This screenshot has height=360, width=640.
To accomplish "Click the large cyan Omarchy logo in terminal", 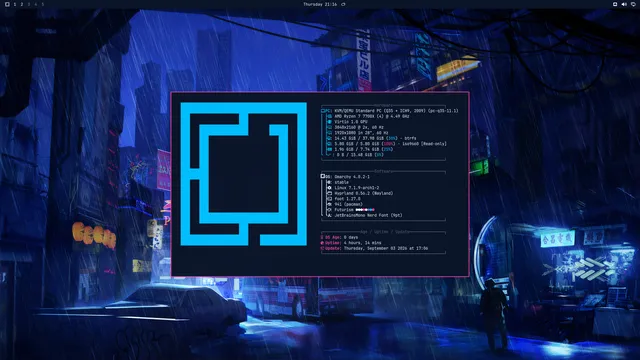I will point(244,174).
